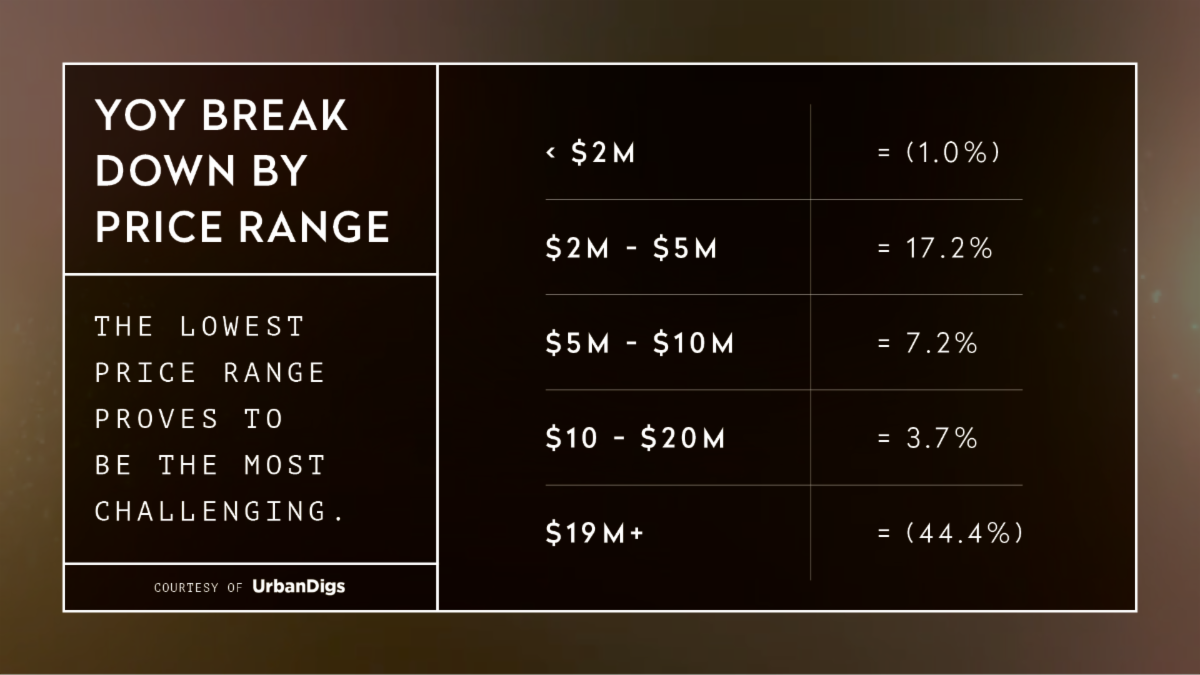Click the vertical divider line in the table

click(810, 342)
